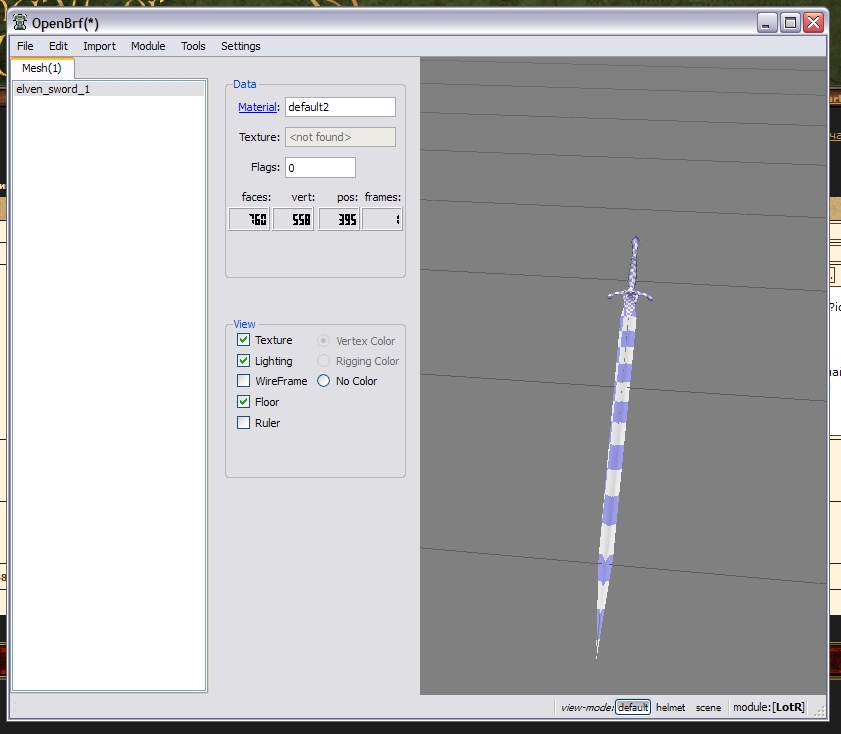Switch view-mode to helmet
The image size is (841, 734).
(x=670, y=707)
